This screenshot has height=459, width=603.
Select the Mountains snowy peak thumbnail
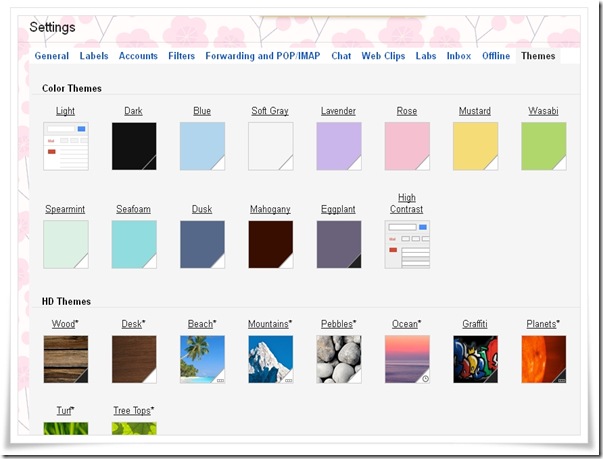point(270,359)
